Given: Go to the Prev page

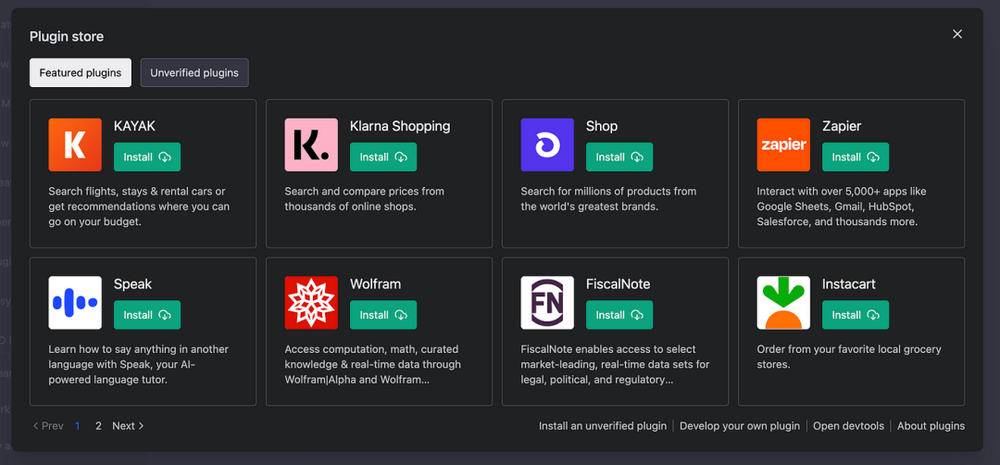Looking at the screenshot, I should (x=48, y=426).
